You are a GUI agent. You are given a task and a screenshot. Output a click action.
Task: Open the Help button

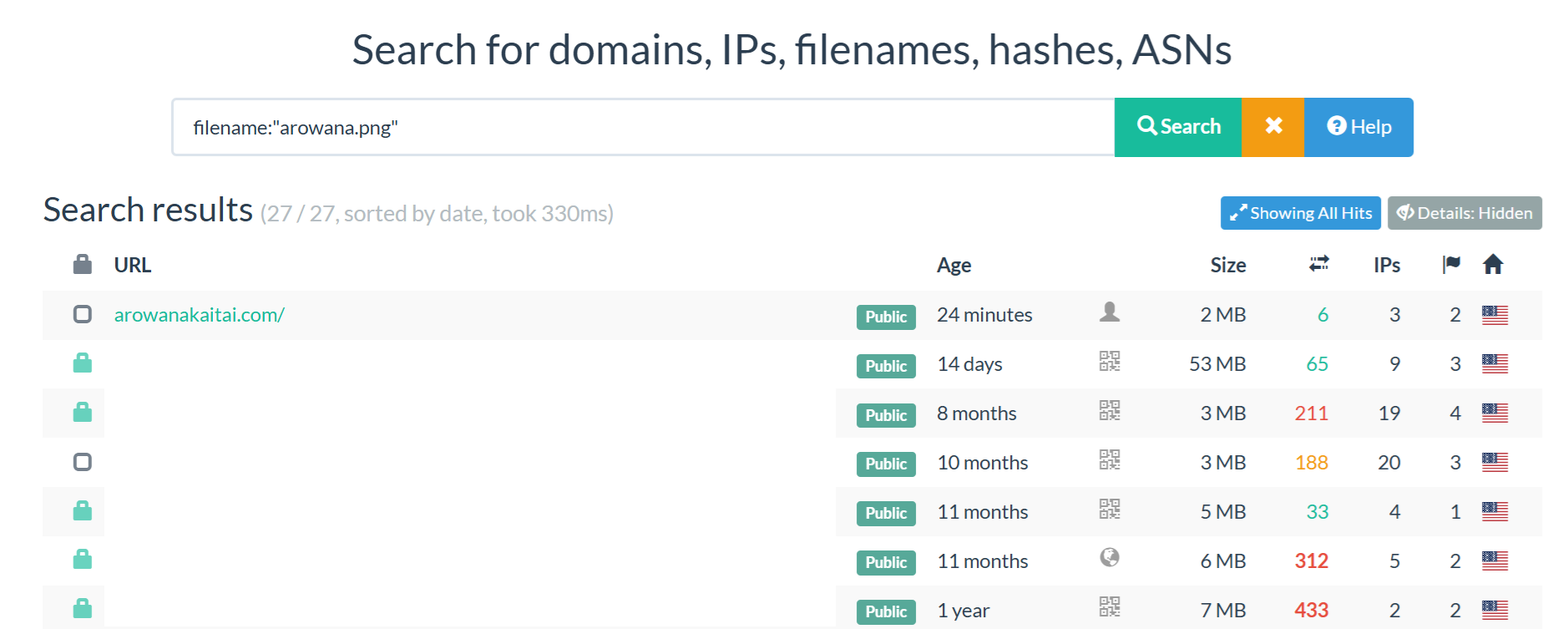coord(1358,127)
